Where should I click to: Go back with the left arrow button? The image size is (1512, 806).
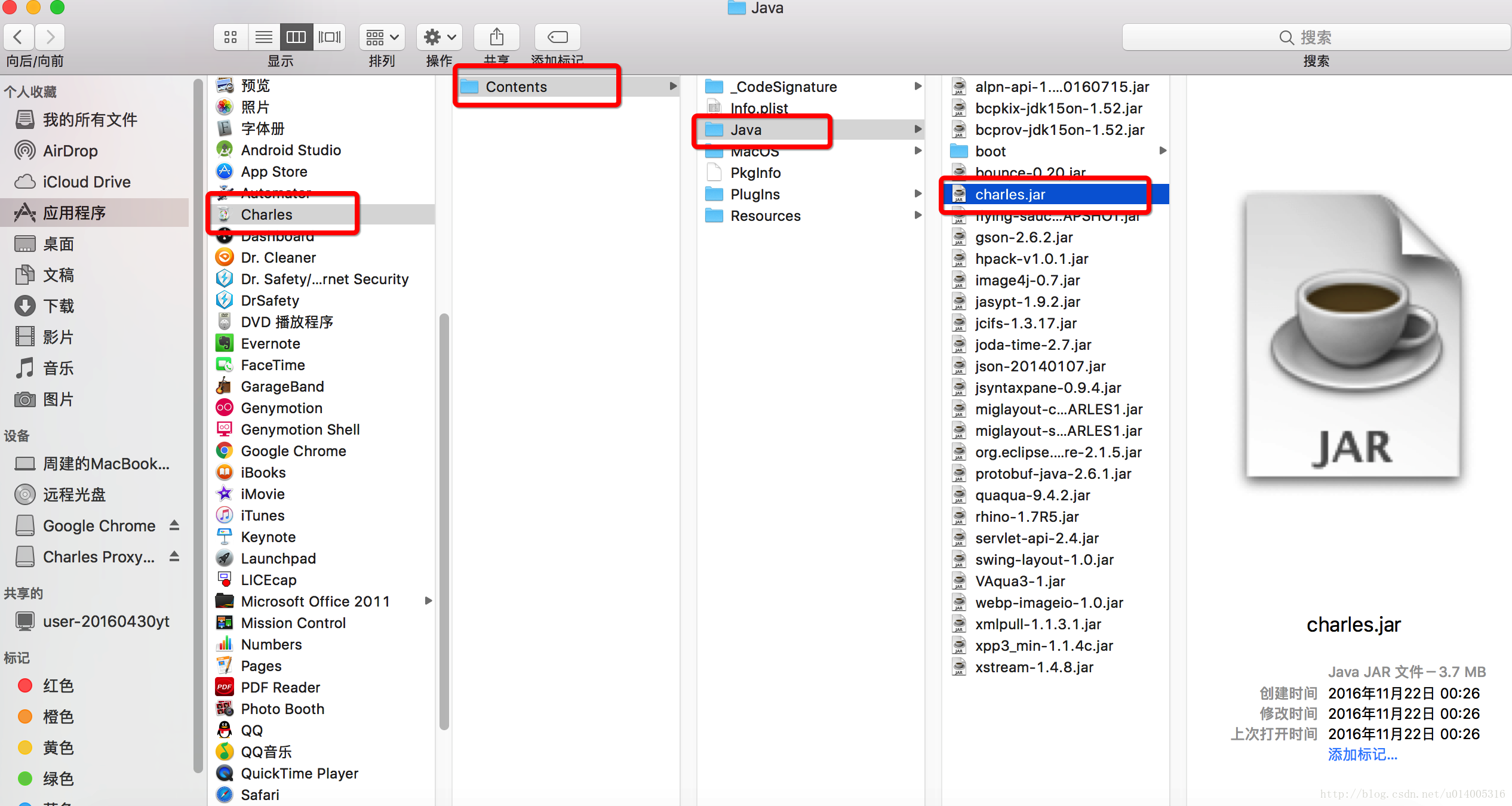pos(19,37)
